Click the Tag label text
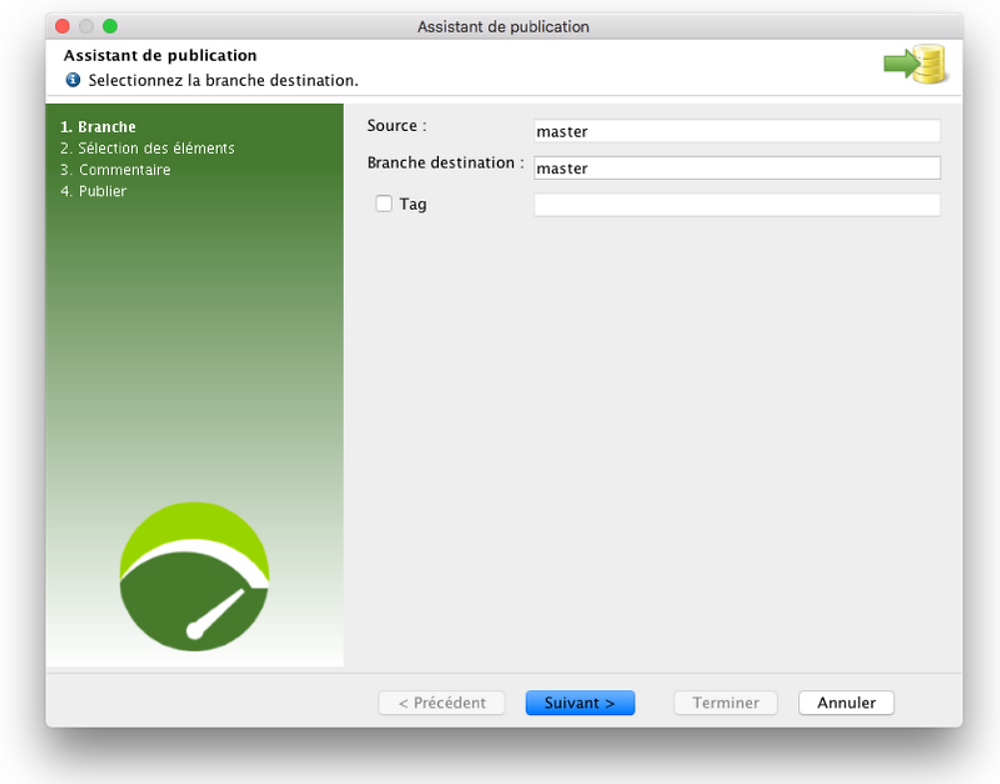The height and width of the screenshot is (784, 1000). pyautogui.click(x=413, y=204)
